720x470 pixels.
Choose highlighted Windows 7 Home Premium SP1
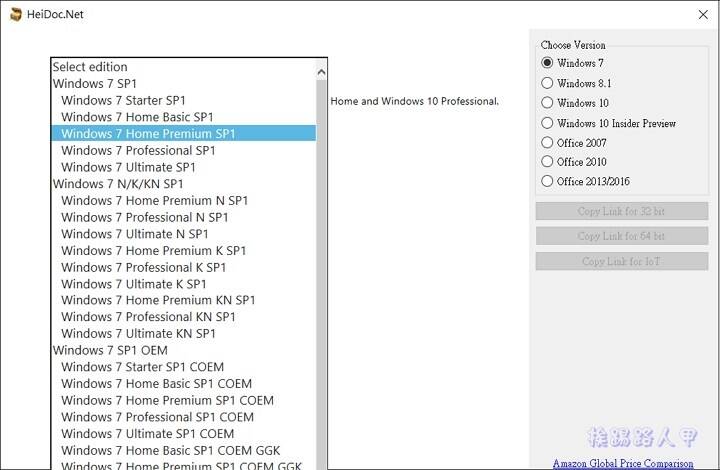pos(184,134)
